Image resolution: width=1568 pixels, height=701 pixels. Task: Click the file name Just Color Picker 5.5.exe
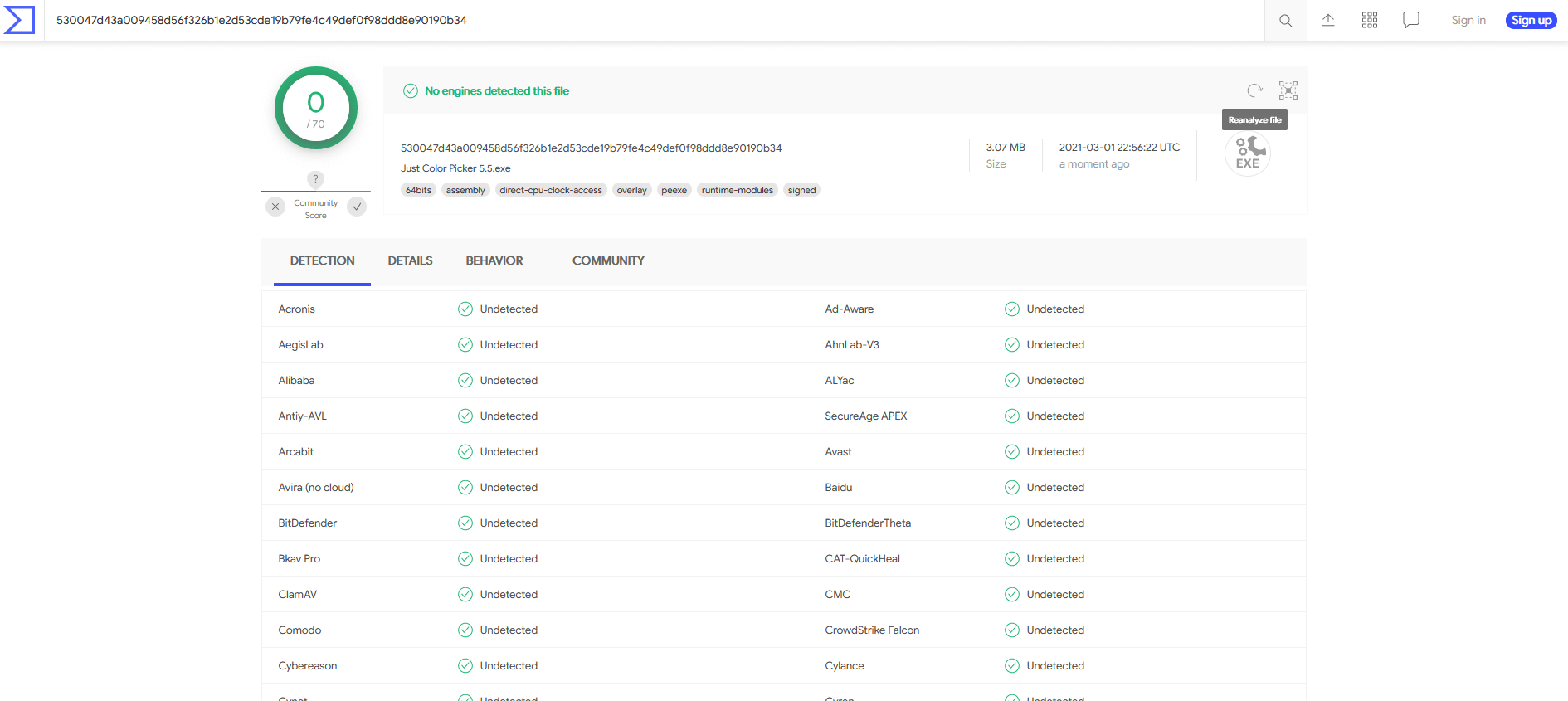455,168
